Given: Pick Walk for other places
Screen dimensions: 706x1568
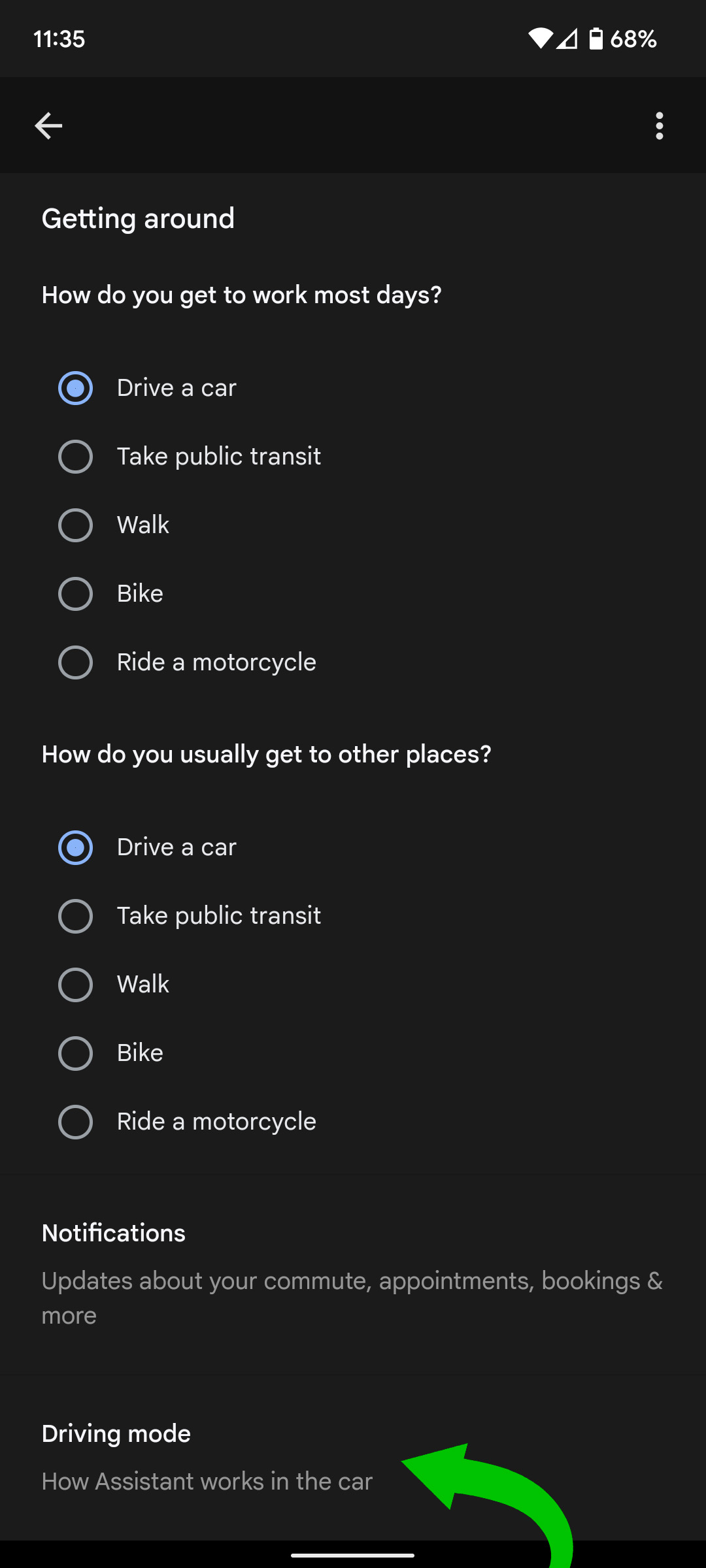Looking at the screenshot, I should 76,985.
